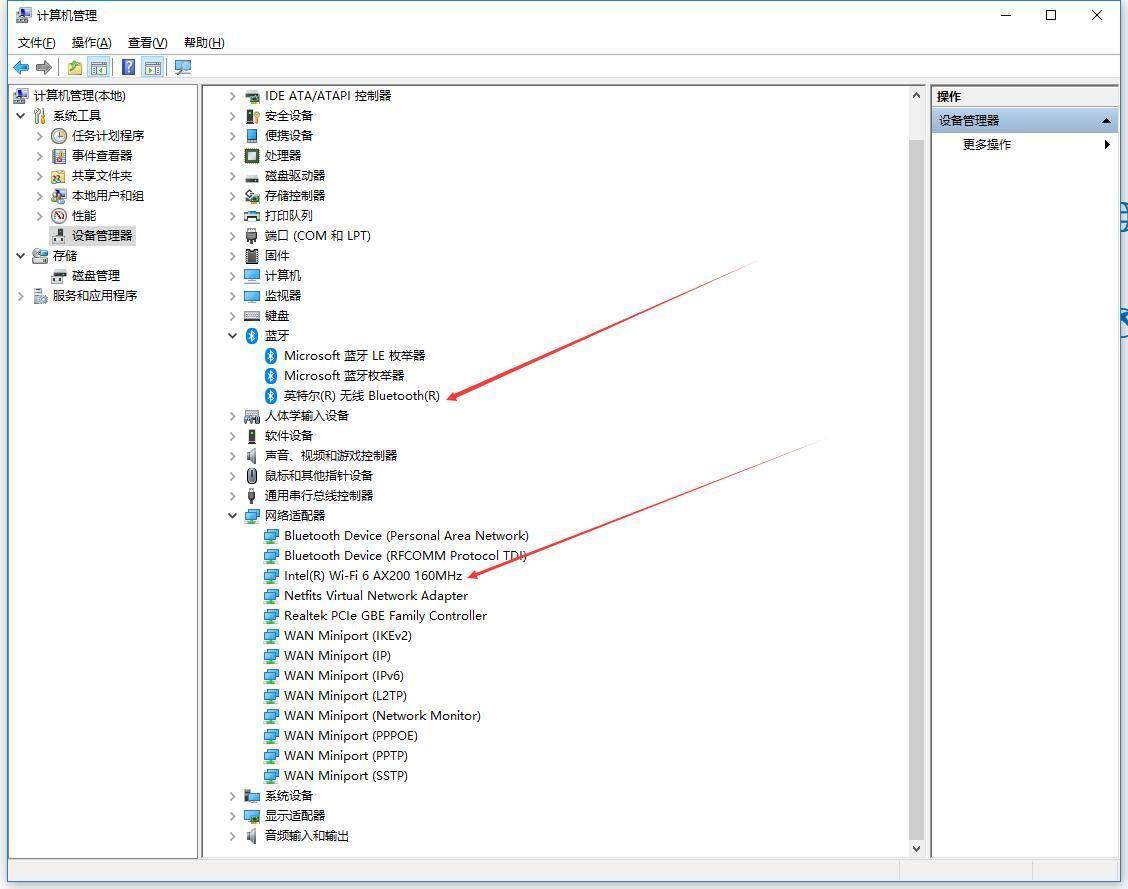The height and width of the screenshot is (889, 1128).
Task: Click the Intel(R) Wi-Fi 6 AX200 adapter icon
Action: pyautogui.click(x=271, y=575)
